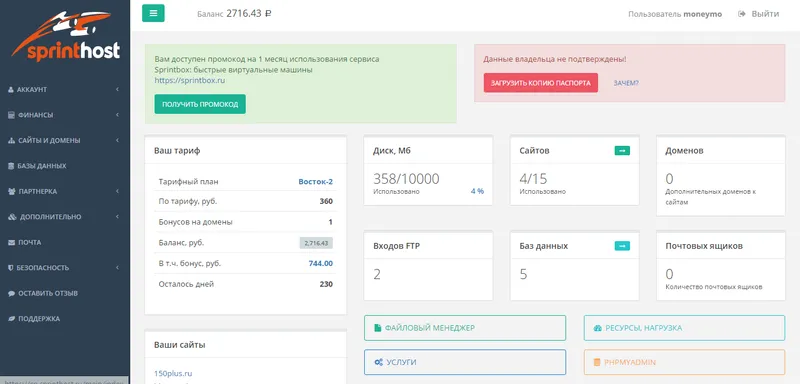The width and height of the screenshot is (800, 384).
Task: Open the Аккаунт sidebar menu
Action: coord(65,90)
